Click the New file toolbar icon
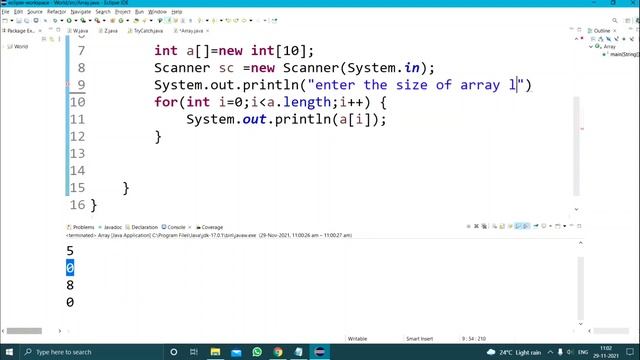The height and width of the screenshot is (360, 640). click(5, 20)
